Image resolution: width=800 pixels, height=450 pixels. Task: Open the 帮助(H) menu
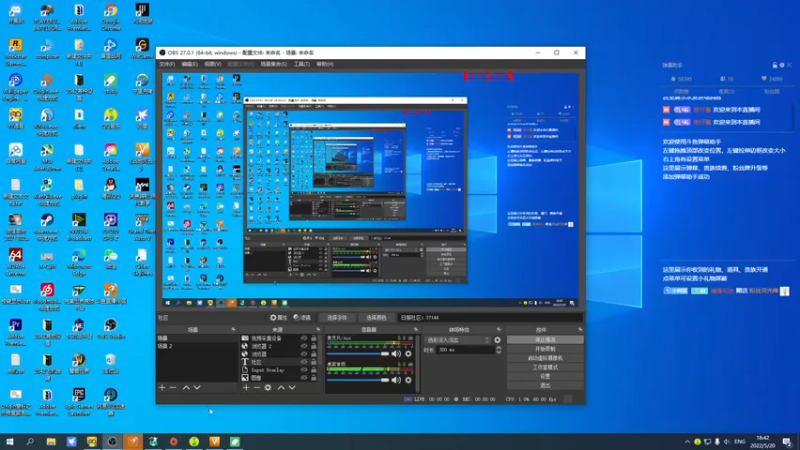pos(325,64)
